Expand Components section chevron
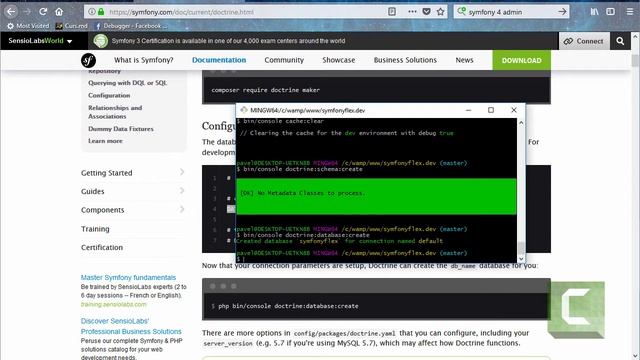The width and height of the screenshot is (640, 360). point(182,209)
